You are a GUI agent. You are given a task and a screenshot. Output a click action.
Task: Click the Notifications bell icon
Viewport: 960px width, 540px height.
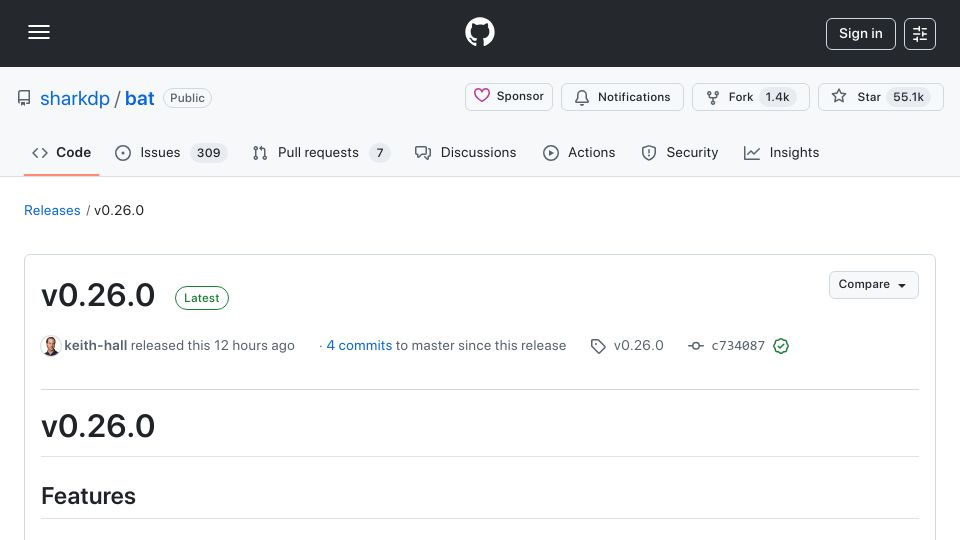pos(582,97)
